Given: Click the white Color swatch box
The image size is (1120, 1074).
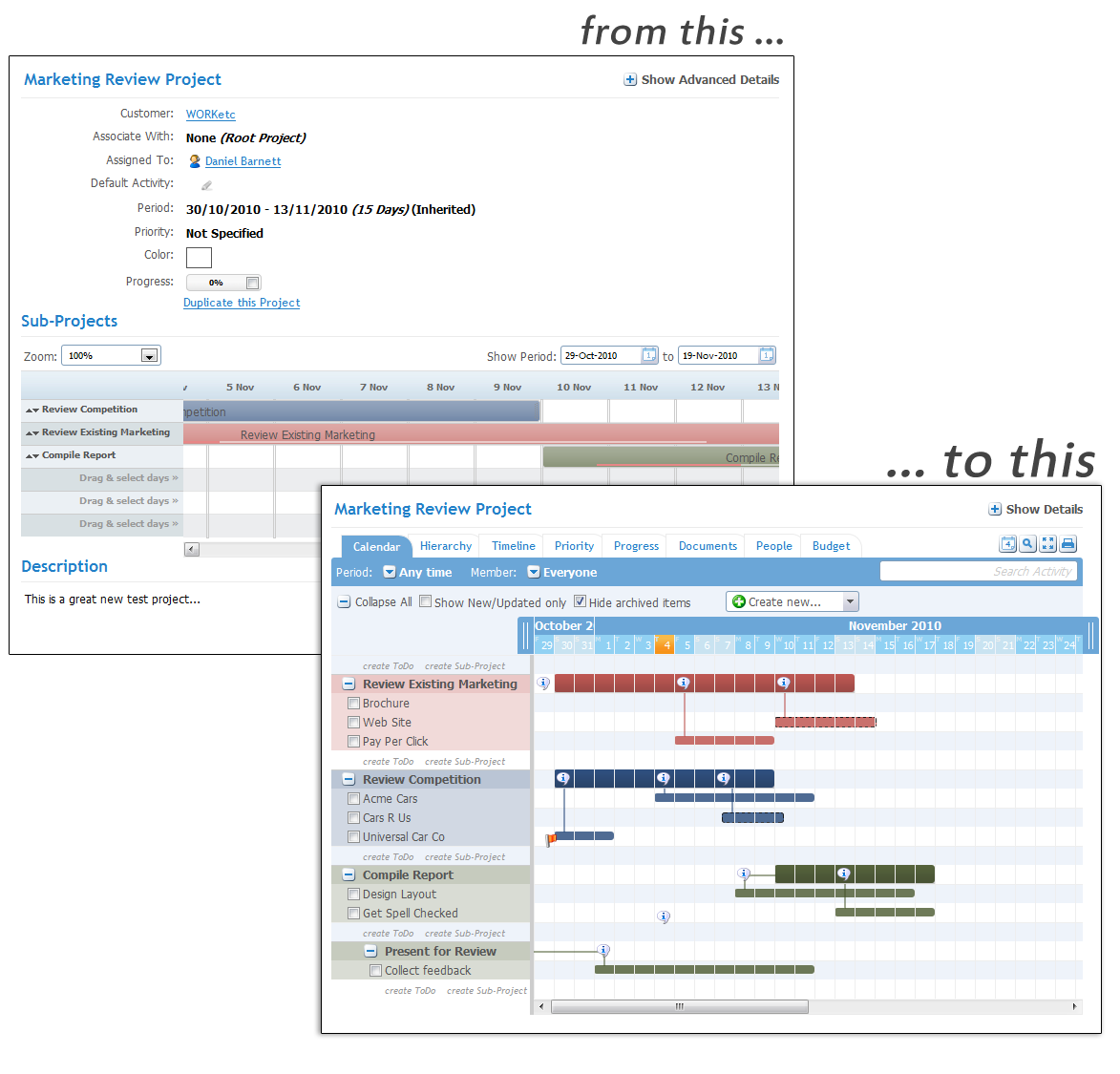Looking at the screenshot, I should [200, 257].
